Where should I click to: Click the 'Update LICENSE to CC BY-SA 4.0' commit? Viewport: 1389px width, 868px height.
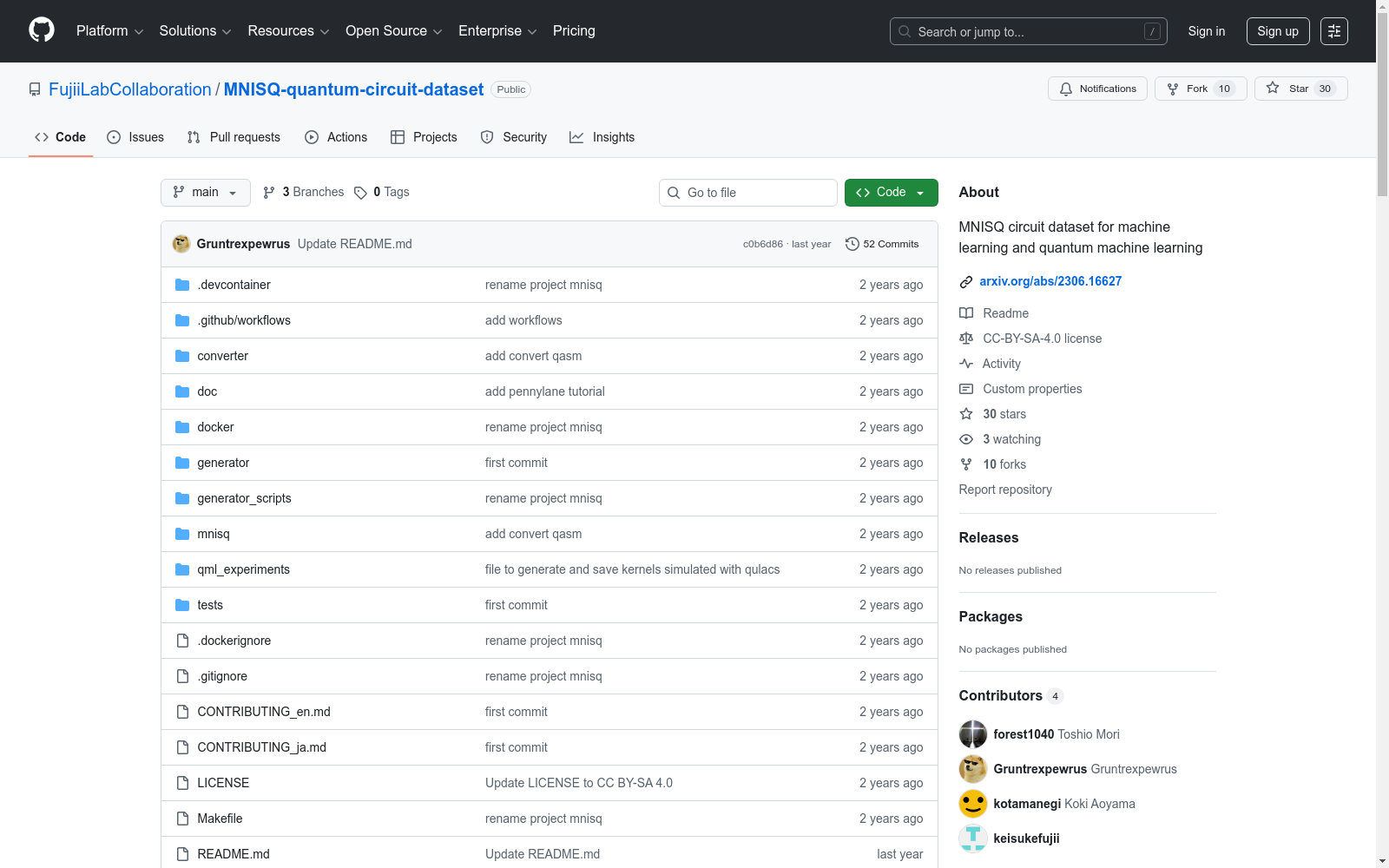579,783
